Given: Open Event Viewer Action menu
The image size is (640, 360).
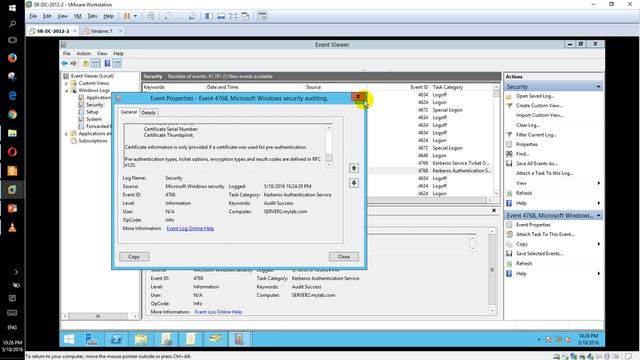Looking at the screenshot, I should pyautogui.click(x=84, y=53).
